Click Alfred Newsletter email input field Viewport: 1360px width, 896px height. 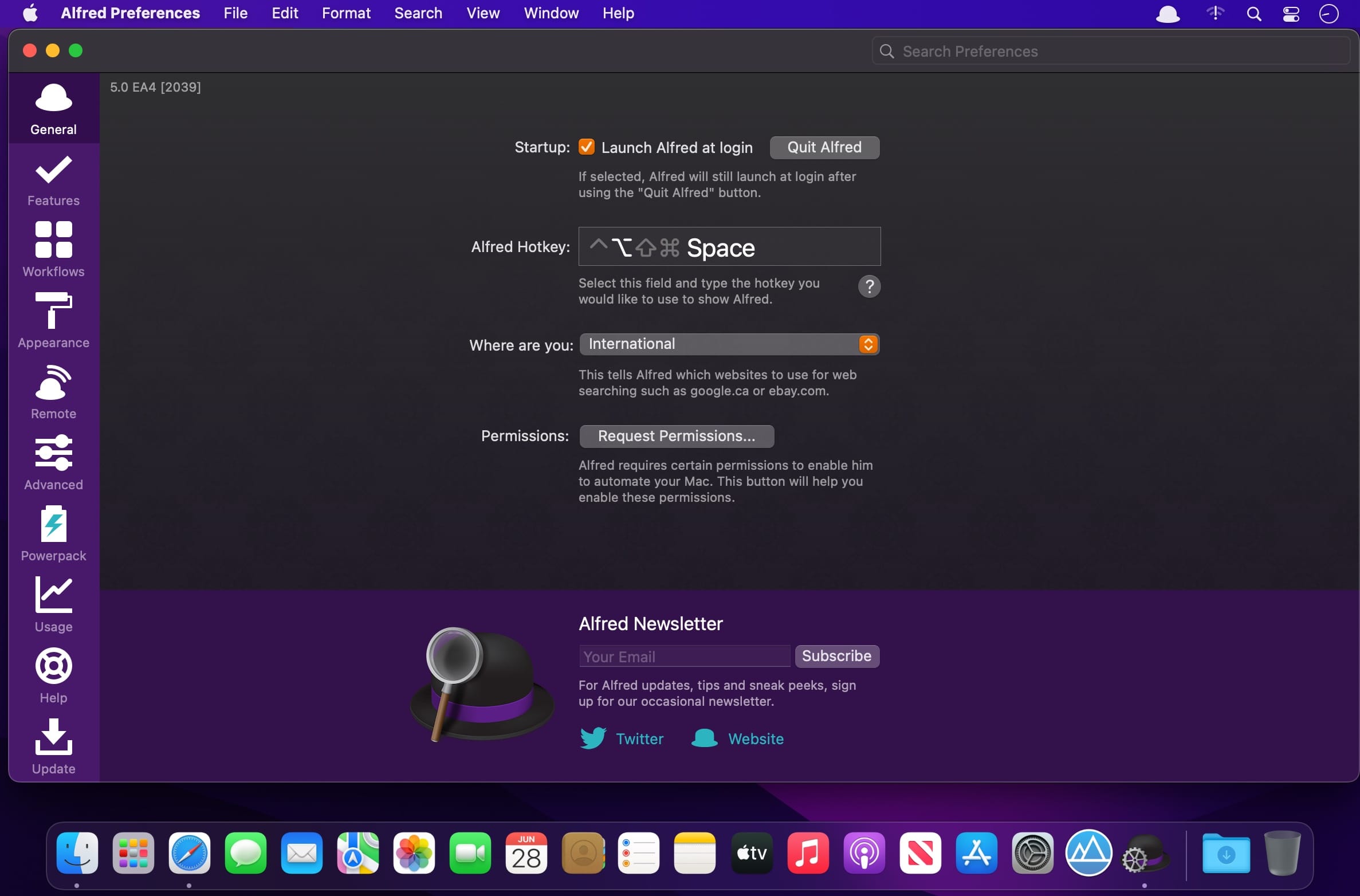[684, 655]
